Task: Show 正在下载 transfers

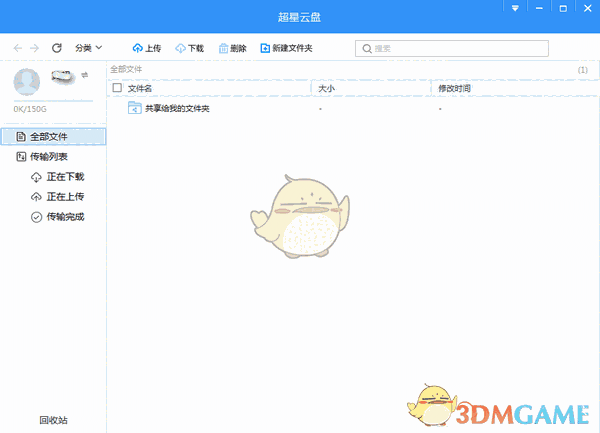Action: point(57,177)
